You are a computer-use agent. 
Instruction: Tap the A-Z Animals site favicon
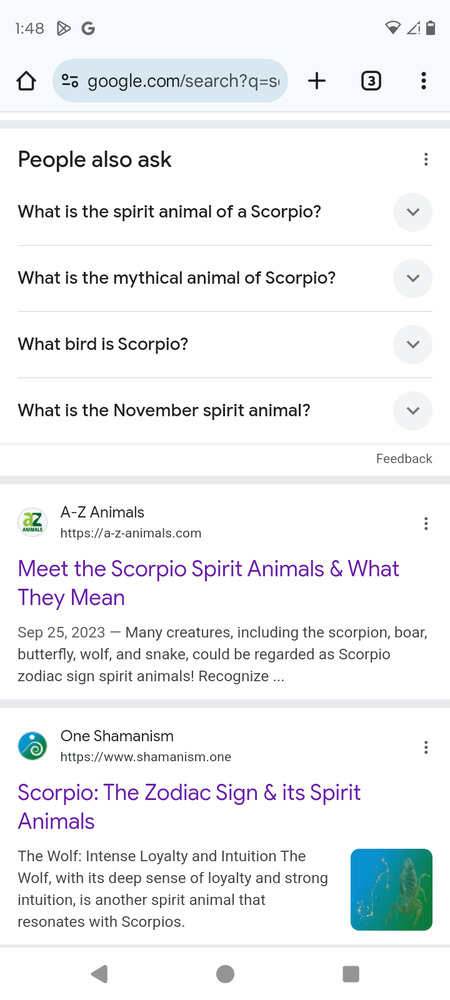(33, 522)
